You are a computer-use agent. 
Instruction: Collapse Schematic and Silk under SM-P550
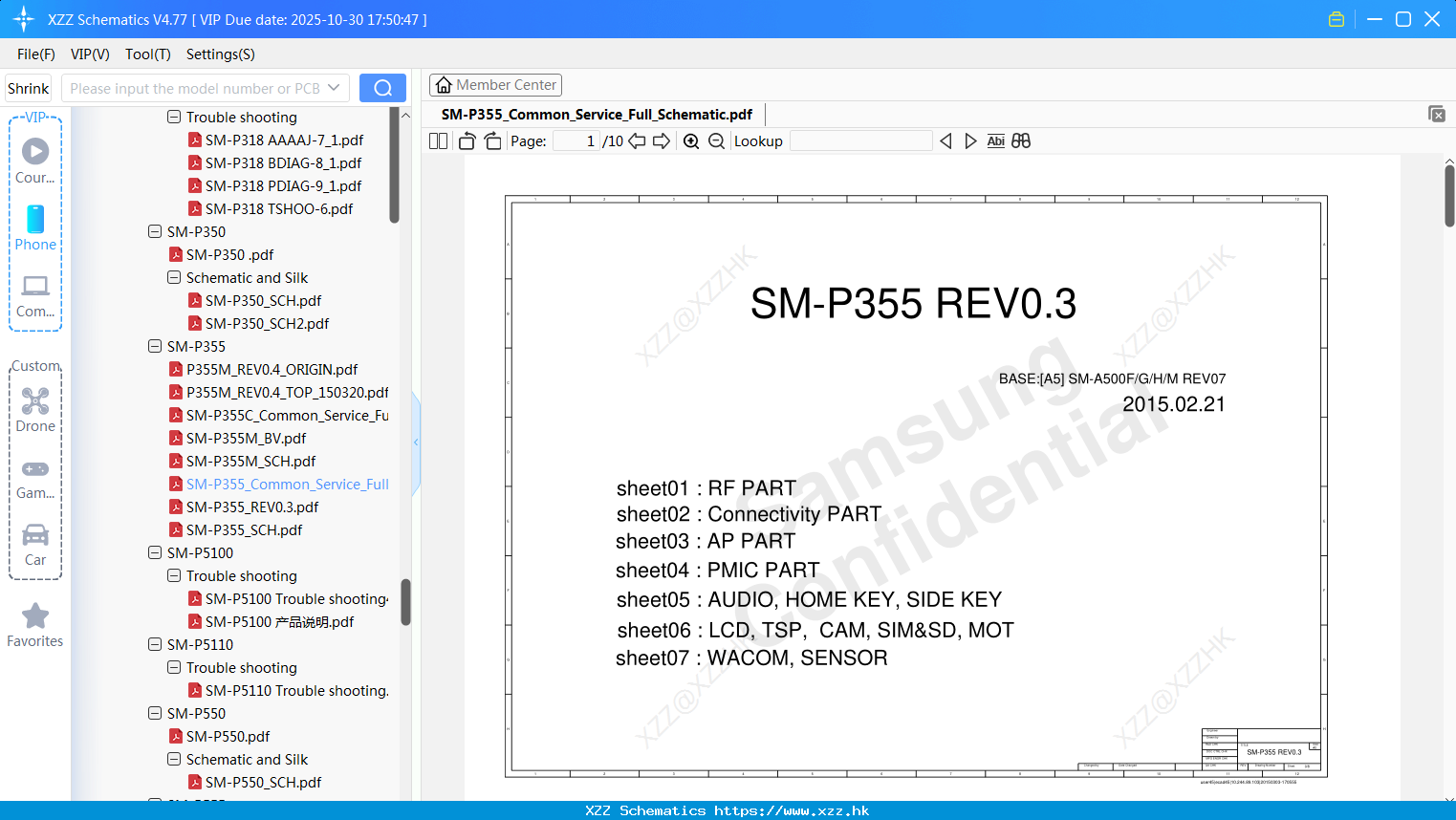pyautogui.click(x=174, y=759)
